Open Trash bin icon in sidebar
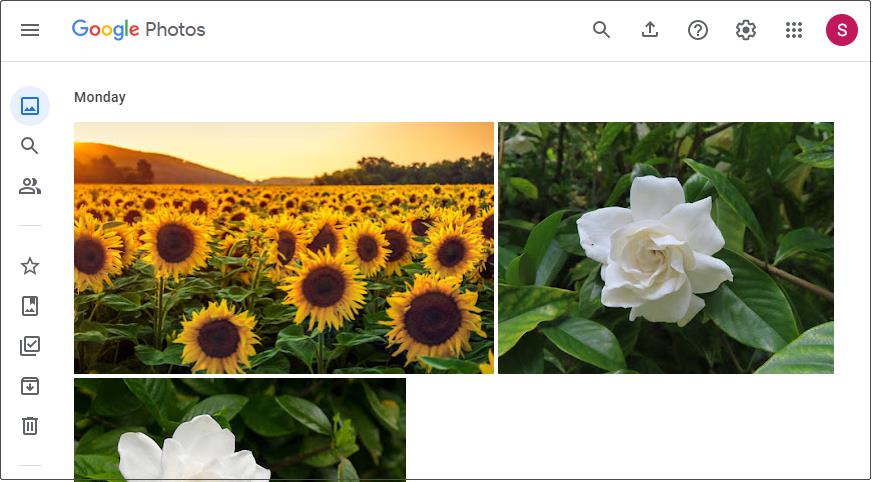 tap(30, 426)
